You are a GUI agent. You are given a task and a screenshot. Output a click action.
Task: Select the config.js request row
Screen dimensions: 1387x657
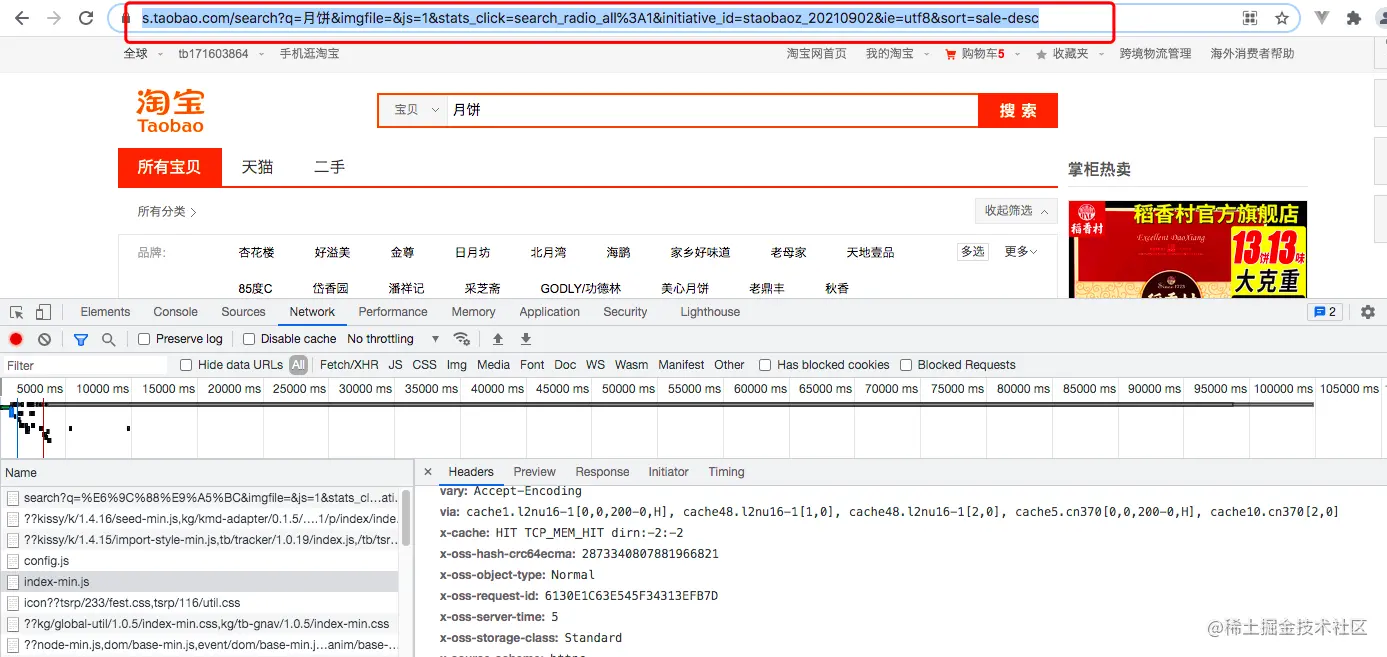(x=200, y=561)
